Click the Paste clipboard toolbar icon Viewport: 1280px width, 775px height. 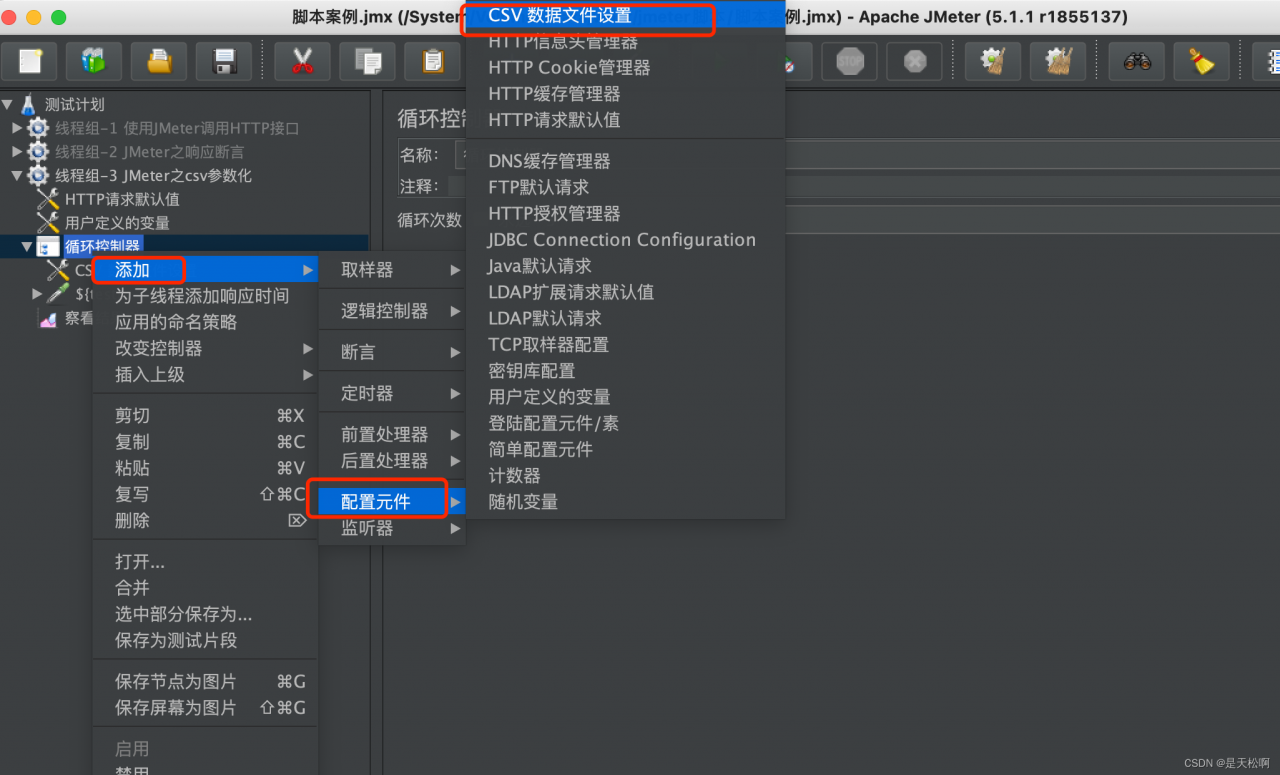pyautogui.click(x=432, y=62)
